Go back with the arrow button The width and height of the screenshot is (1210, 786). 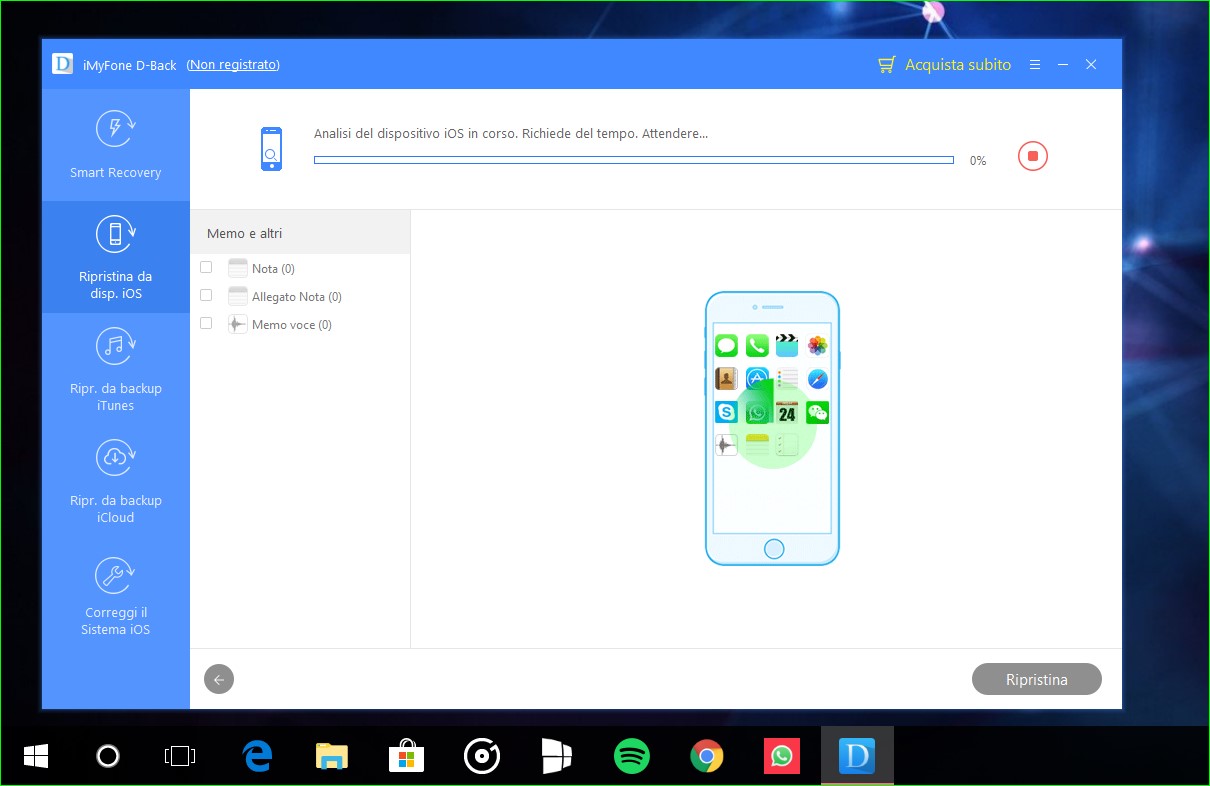point(219,680)
